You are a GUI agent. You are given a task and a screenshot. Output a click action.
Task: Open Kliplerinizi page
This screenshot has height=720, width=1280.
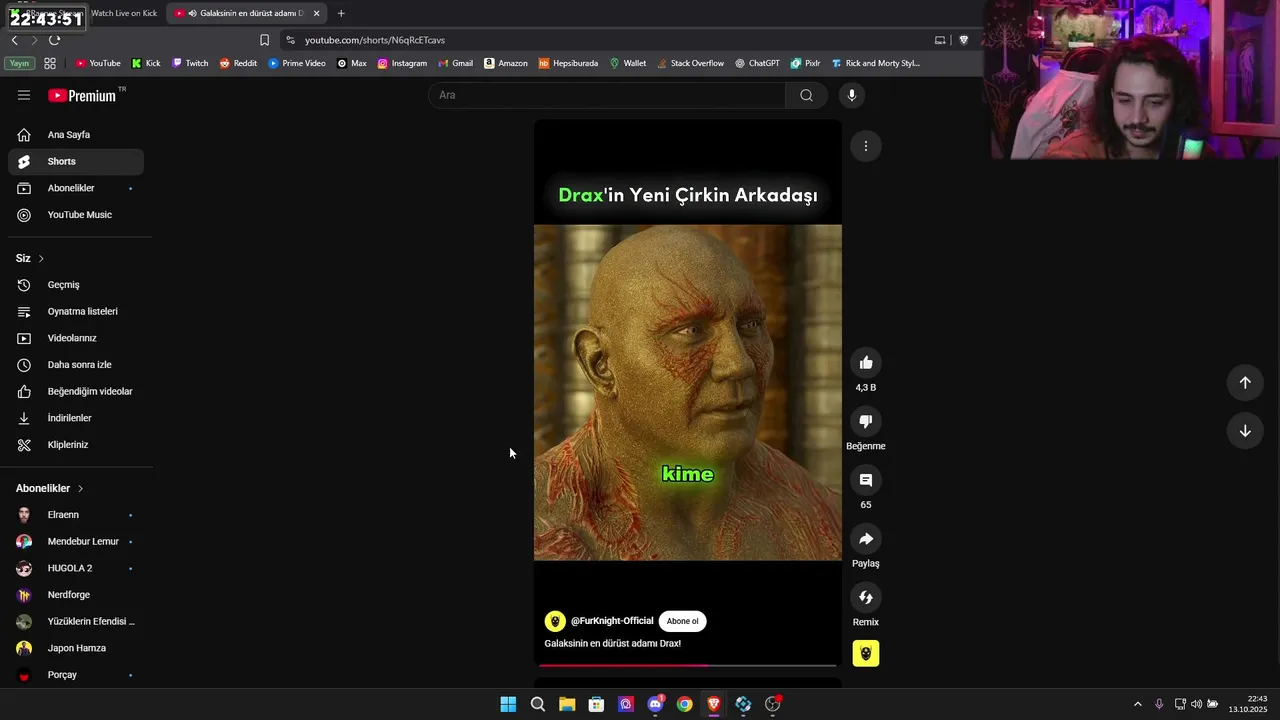click(x=76, y=445)
